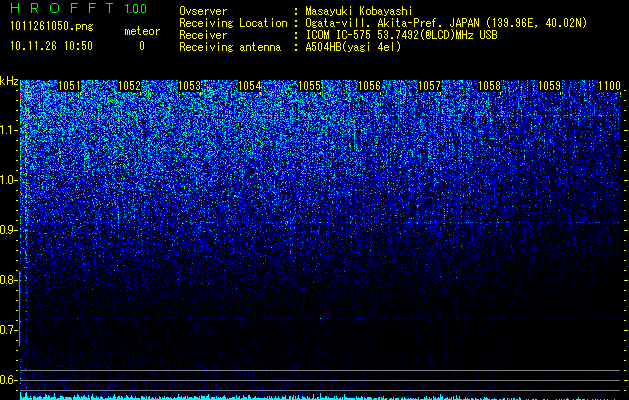Click the A504HB(yagi 4el) antenna text
This screenshot has width=629, height=400.
point(353,47)
